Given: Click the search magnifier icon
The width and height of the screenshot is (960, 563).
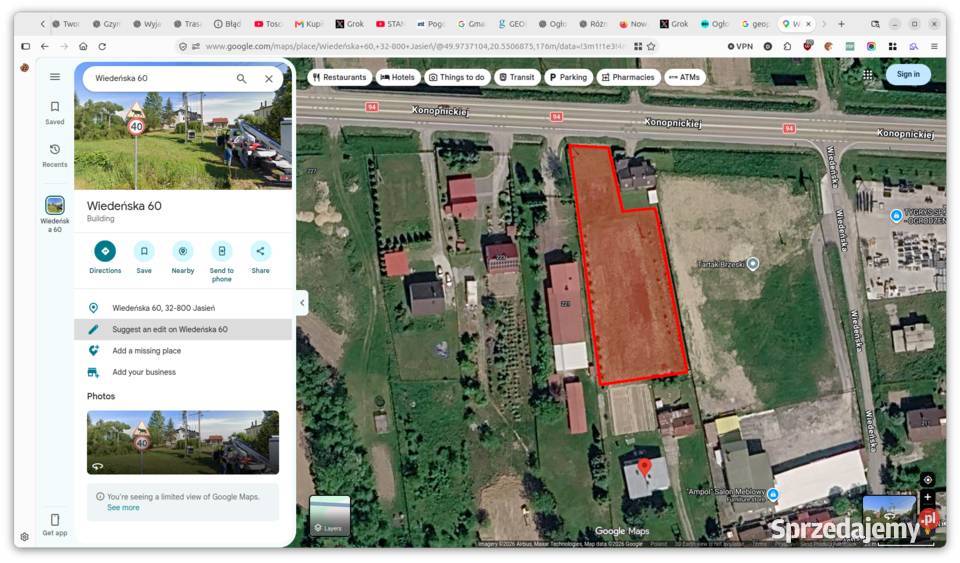Looking at the screenshot, I should coord(241,78).
